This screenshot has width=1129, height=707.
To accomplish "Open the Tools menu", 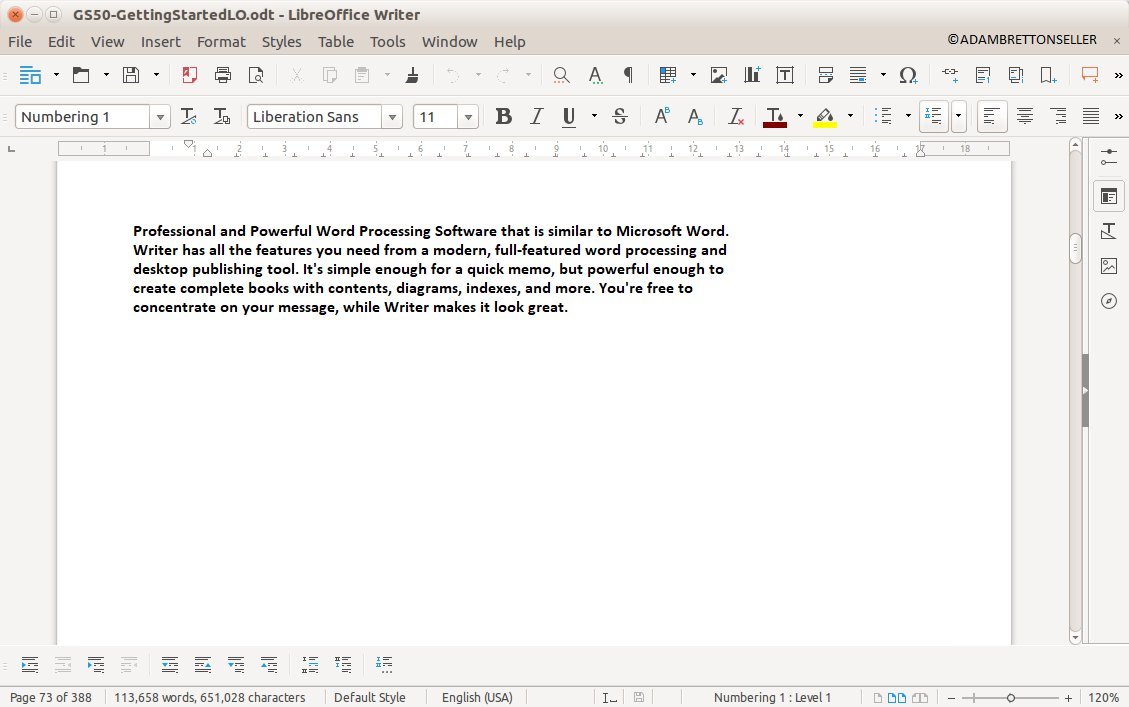I will (387, 42).
